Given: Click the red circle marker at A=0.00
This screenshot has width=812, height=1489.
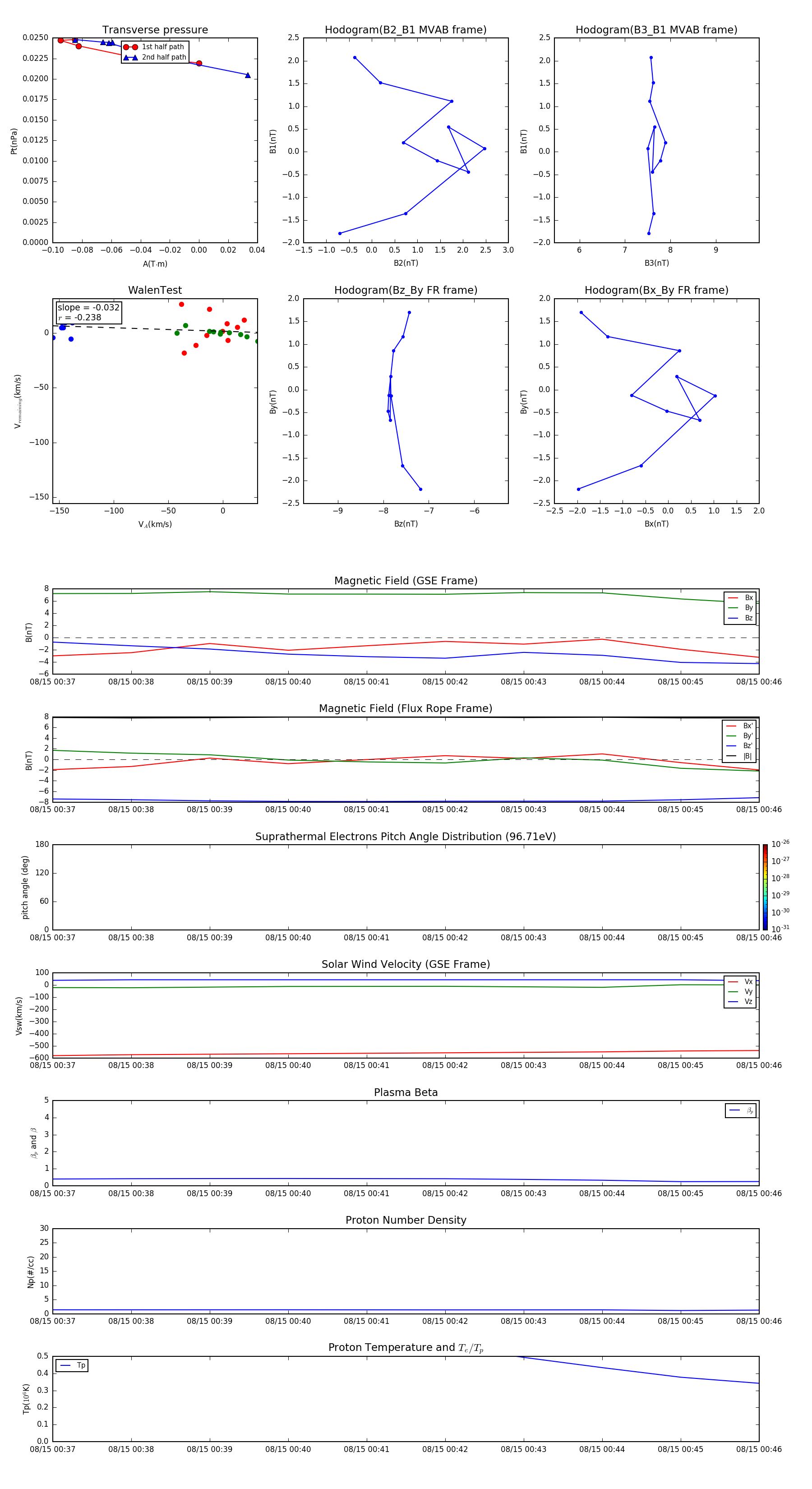Looking at the screenshot, I should pyautogui.click(x=199, y=64).
